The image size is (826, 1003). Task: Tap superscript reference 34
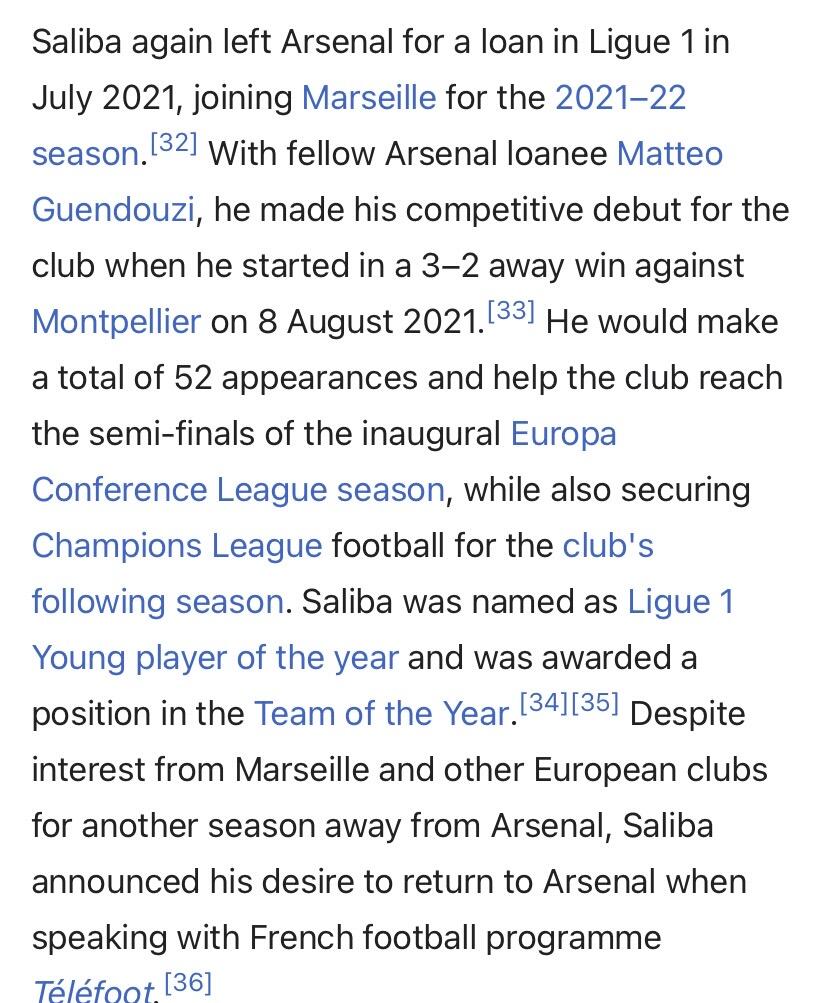coord(544,705)
